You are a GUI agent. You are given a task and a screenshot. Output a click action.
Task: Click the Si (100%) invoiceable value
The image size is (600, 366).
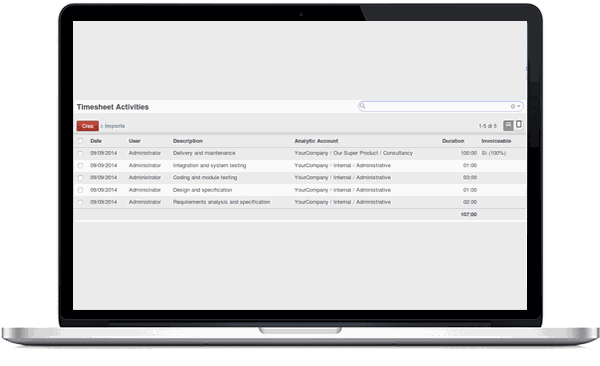(x=494, y=153)
